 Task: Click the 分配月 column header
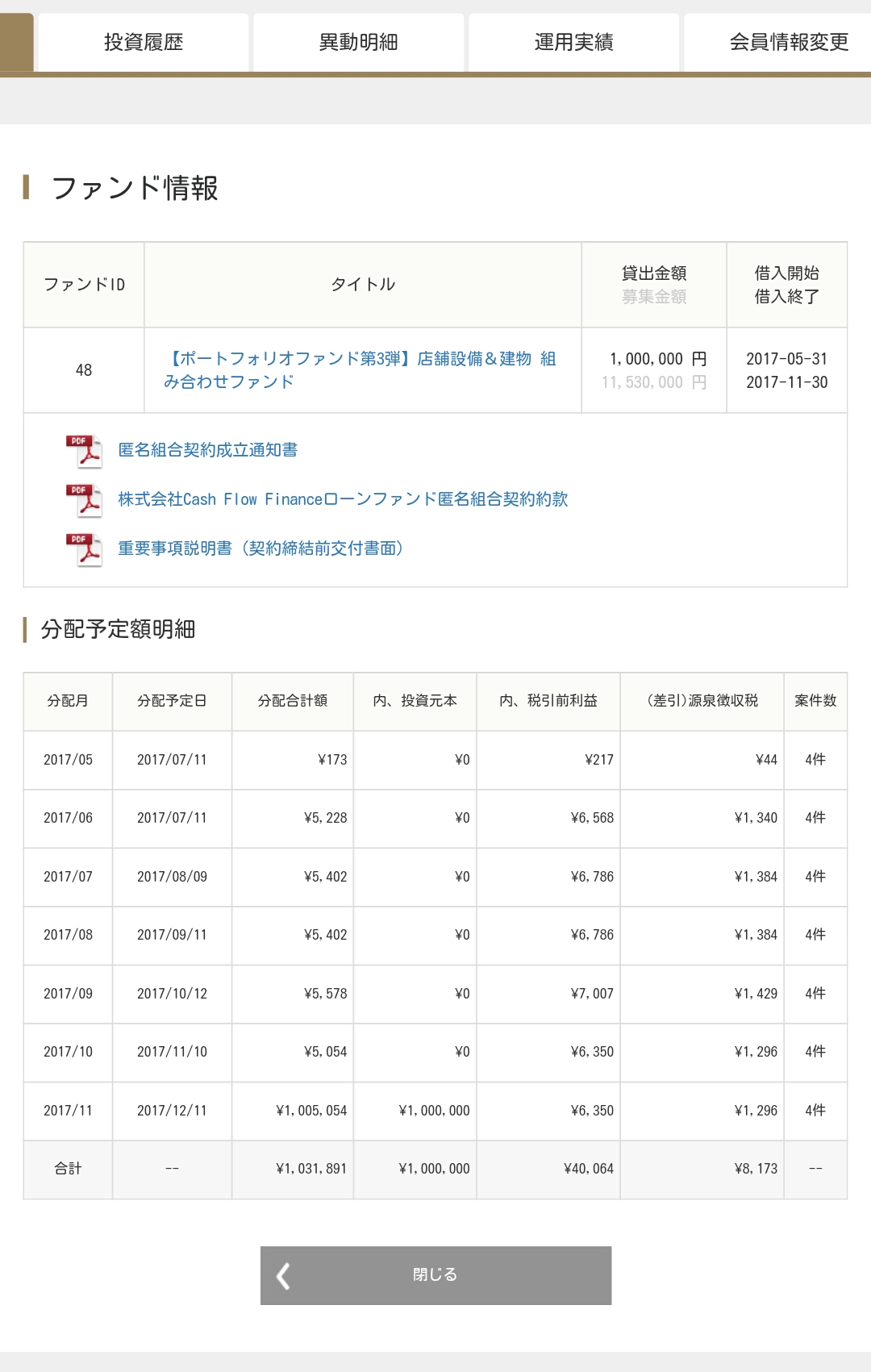[x=68, y=701]
